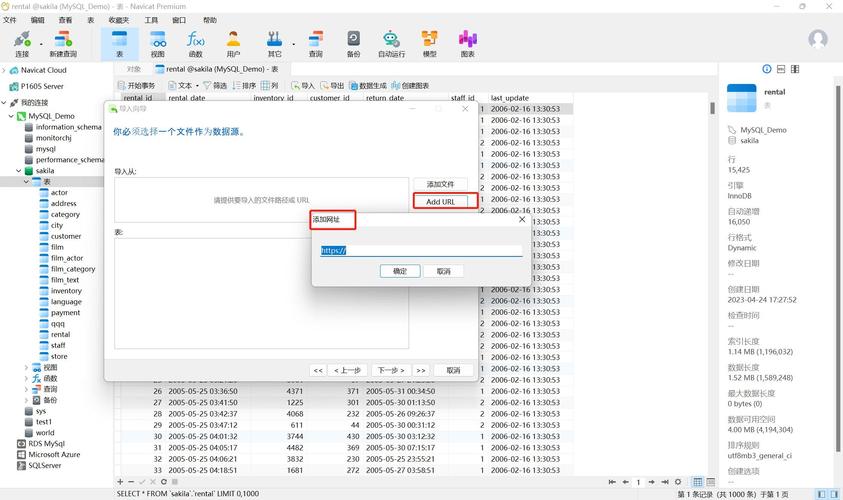Image resolution: width=843 pixels, height=500 pixels.
Task: Click 下一步 > in the import wizard
Action: tap(391, 370)
